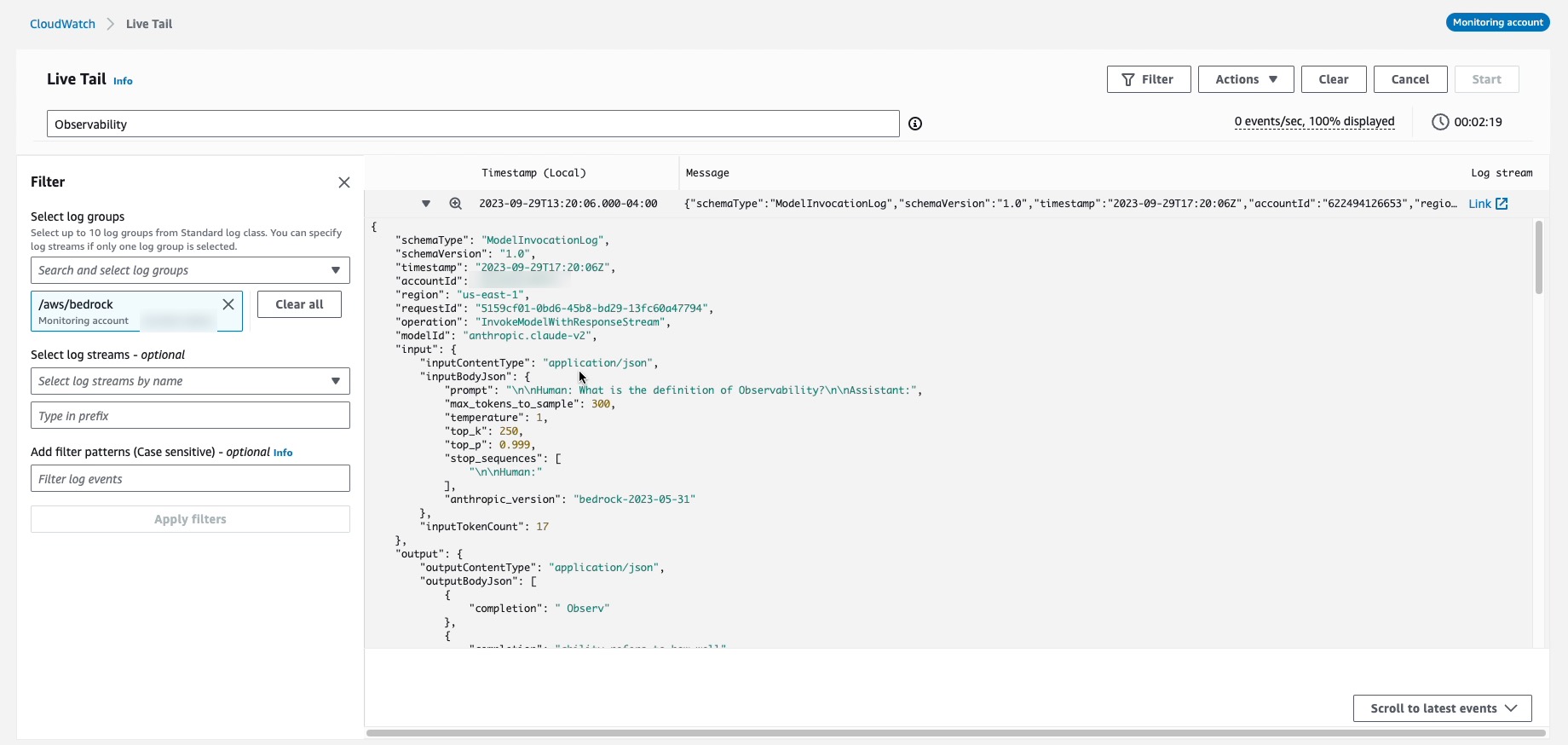Go to the CloudWatch breadcrumb link
Viewport: 1568px width, 745px height.
point(62,24)
